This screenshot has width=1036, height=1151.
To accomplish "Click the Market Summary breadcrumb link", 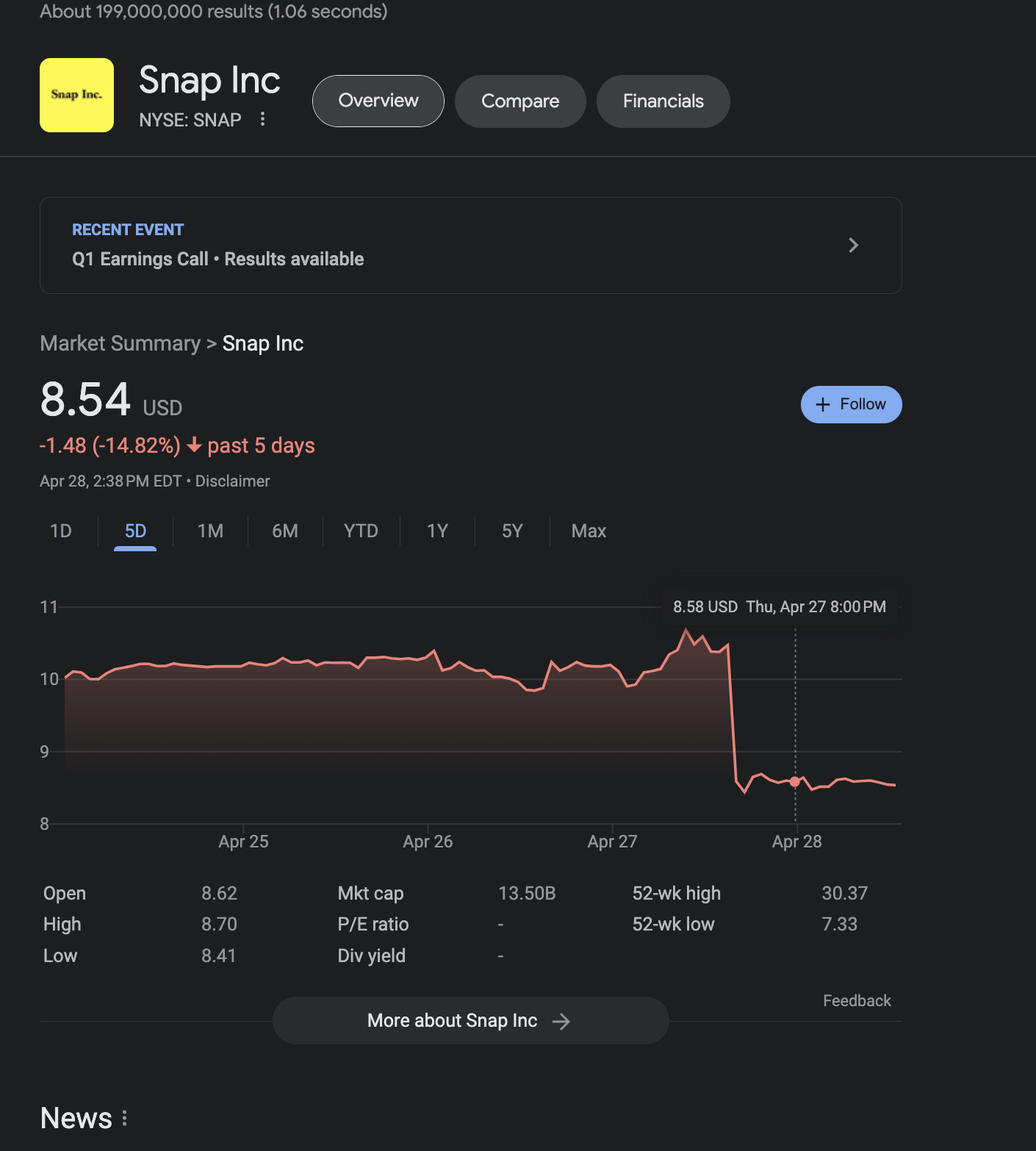I will coord(120,343).
